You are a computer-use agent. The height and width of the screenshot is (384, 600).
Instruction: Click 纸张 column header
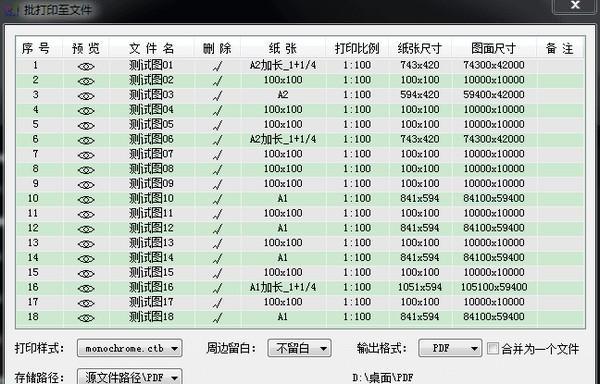(x=283, y=48)
